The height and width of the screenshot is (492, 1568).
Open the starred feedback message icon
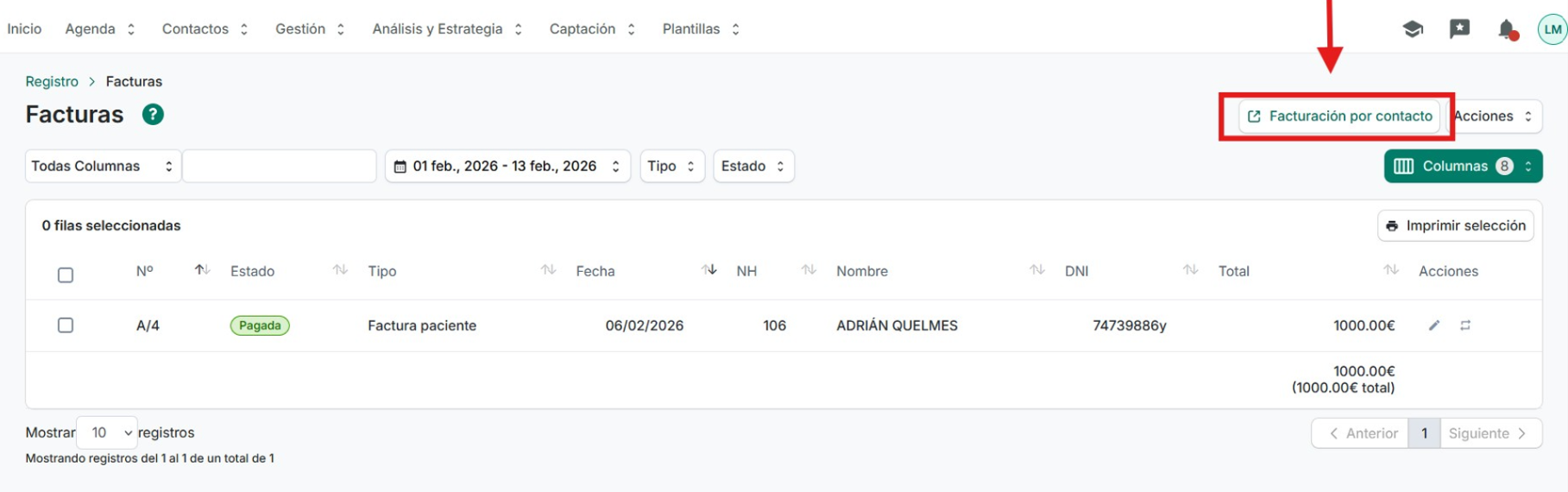(1459, 29)
